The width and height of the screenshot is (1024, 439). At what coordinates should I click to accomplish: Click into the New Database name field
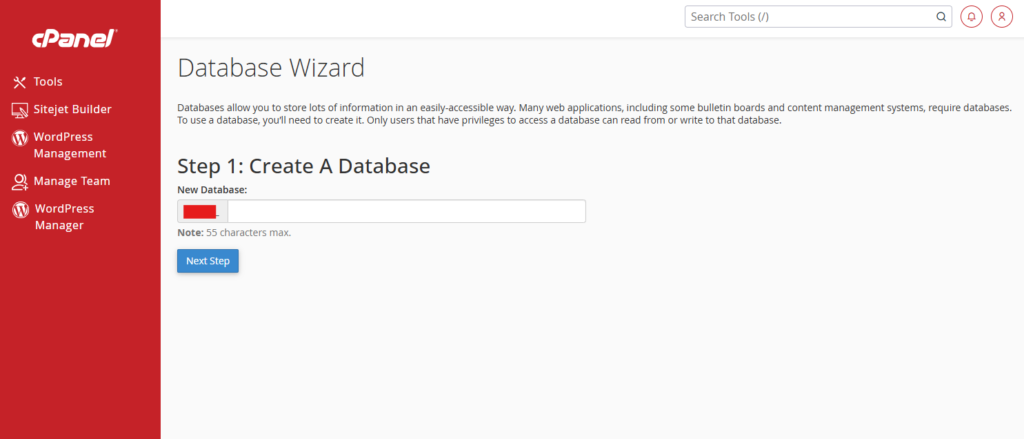pyautogui.click(x=405, y=212)
